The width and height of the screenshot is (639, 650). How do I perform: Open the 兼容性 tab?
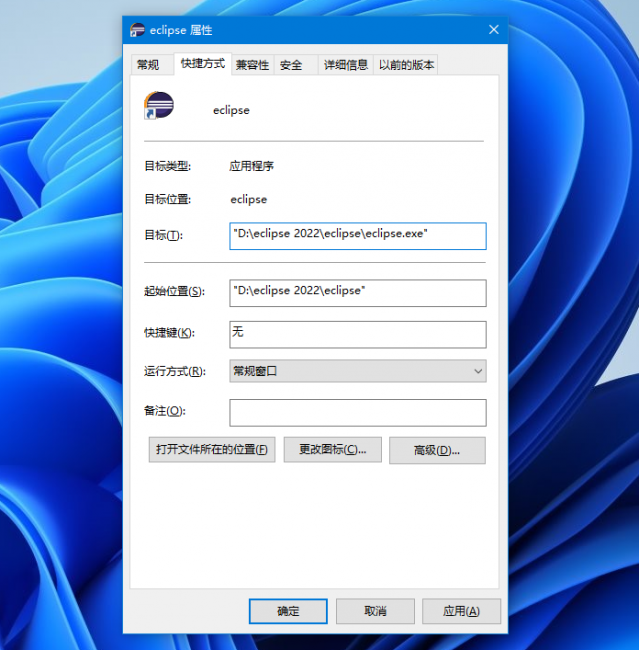(x=252, y=65)
